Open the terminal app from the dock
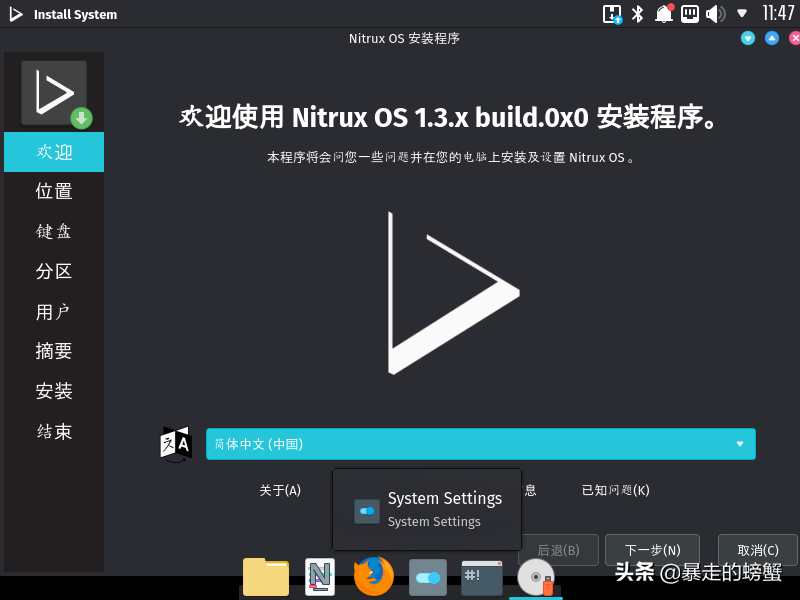The width and height of the screenshot is (800, 600). [x=481, y=577]
